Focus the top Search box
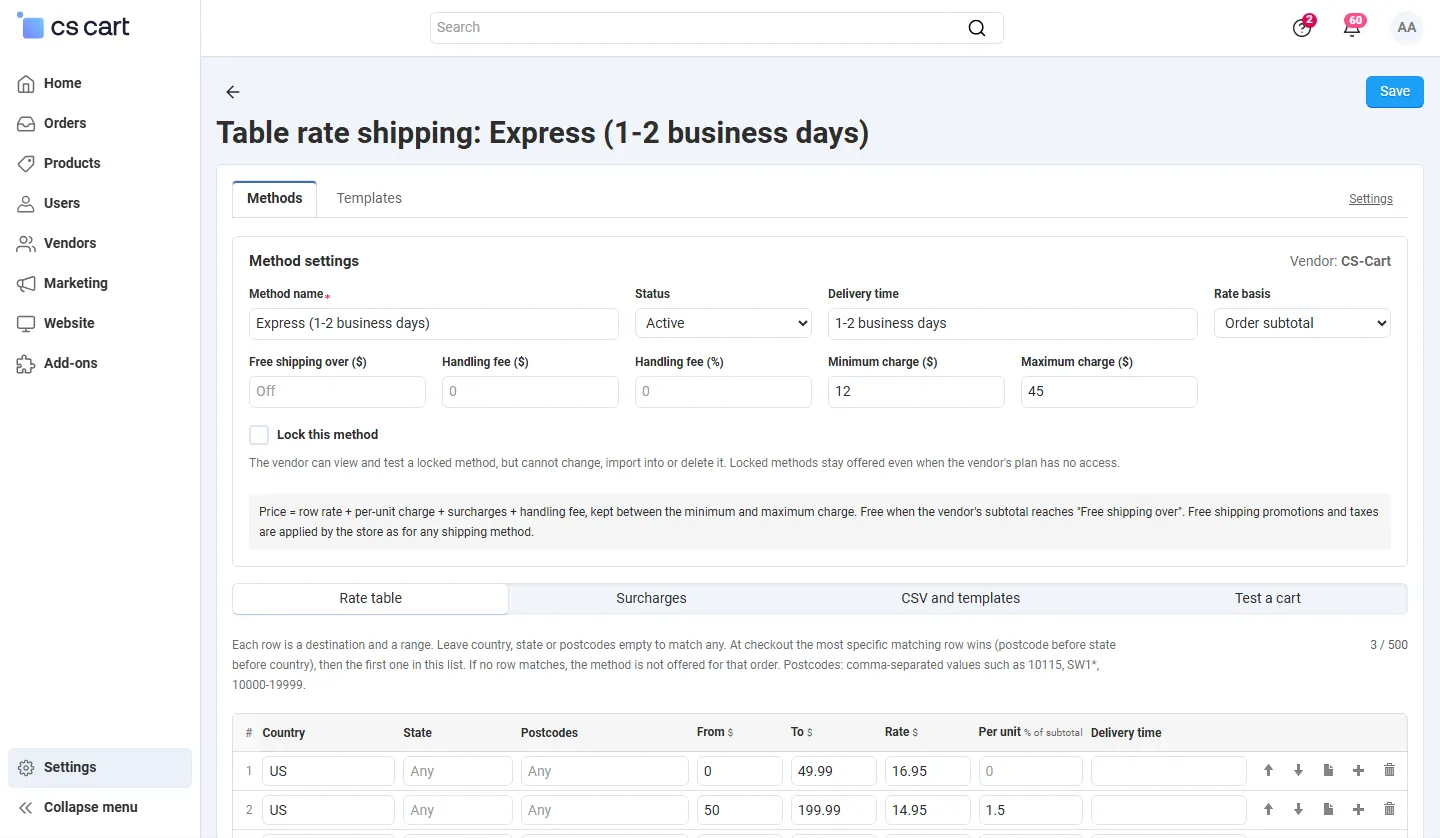 [x=716, y=28]
